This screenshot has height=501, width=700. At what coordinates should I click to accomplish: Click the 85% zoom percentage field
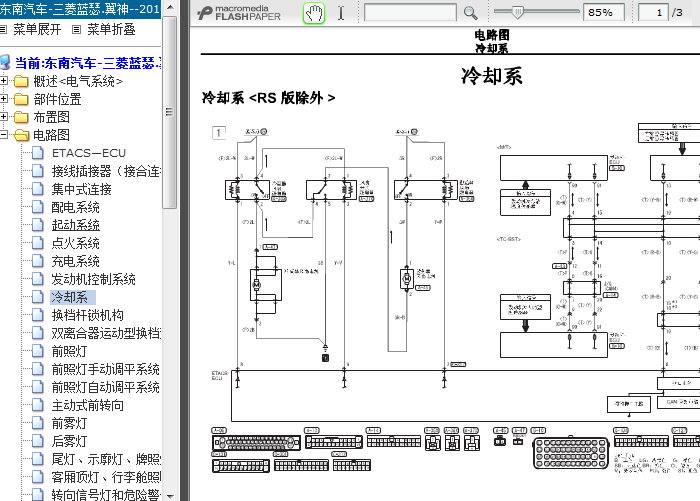tap(604, 13)
